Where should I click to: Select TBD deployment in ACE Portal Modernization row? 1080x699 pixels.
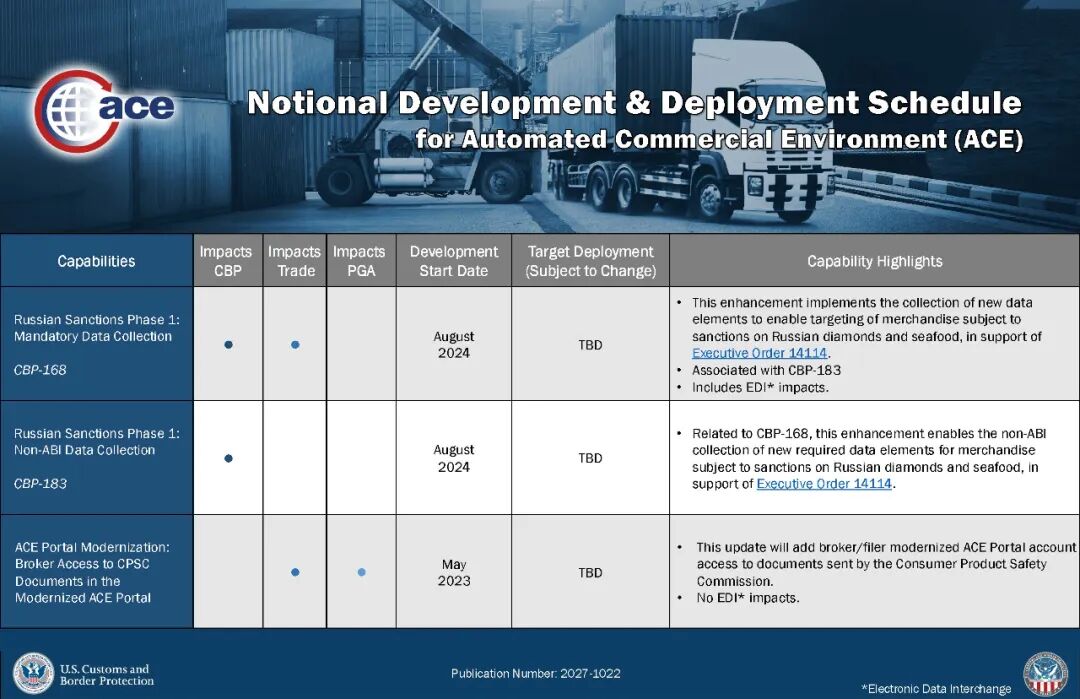[x=590, y=572]
